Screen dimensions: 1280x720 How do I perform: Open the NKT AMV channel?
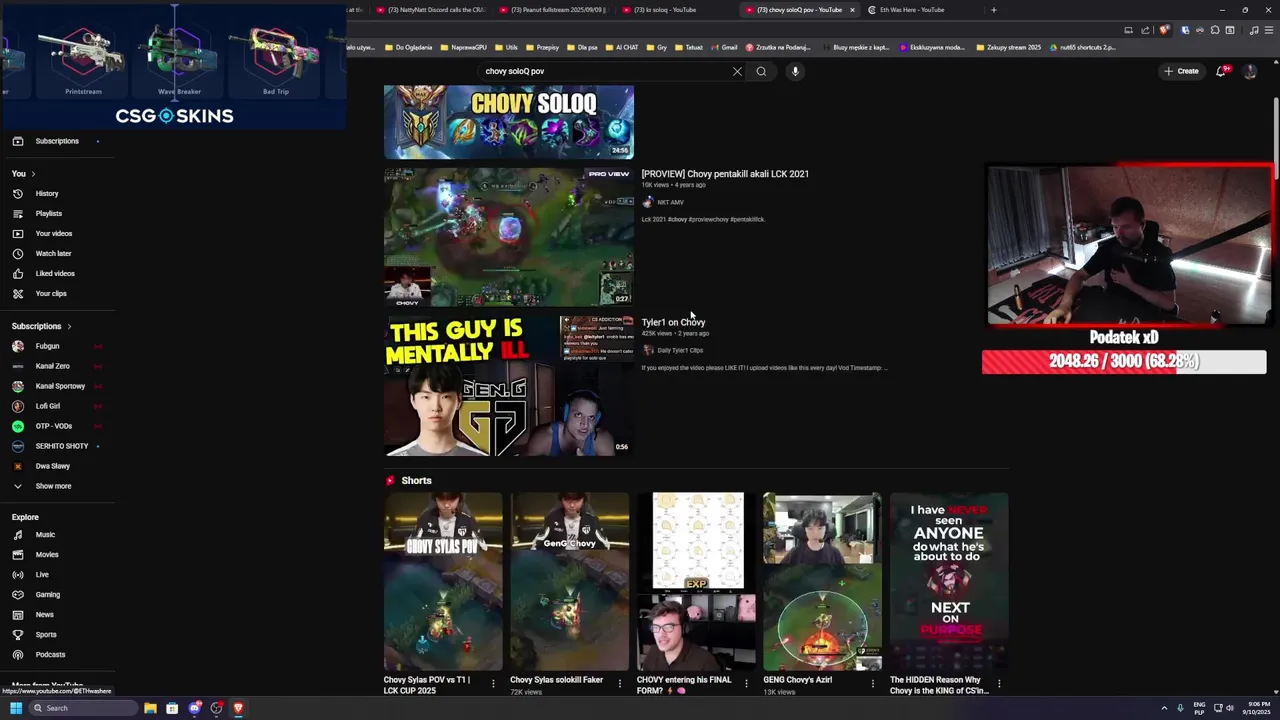(670, 203)
